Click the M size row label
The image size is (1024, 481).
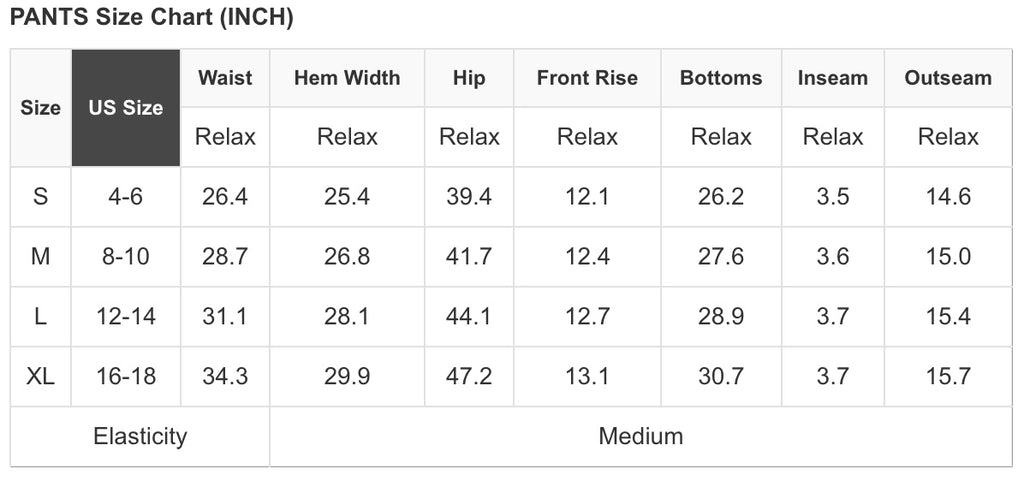click(x=41, y=257)
